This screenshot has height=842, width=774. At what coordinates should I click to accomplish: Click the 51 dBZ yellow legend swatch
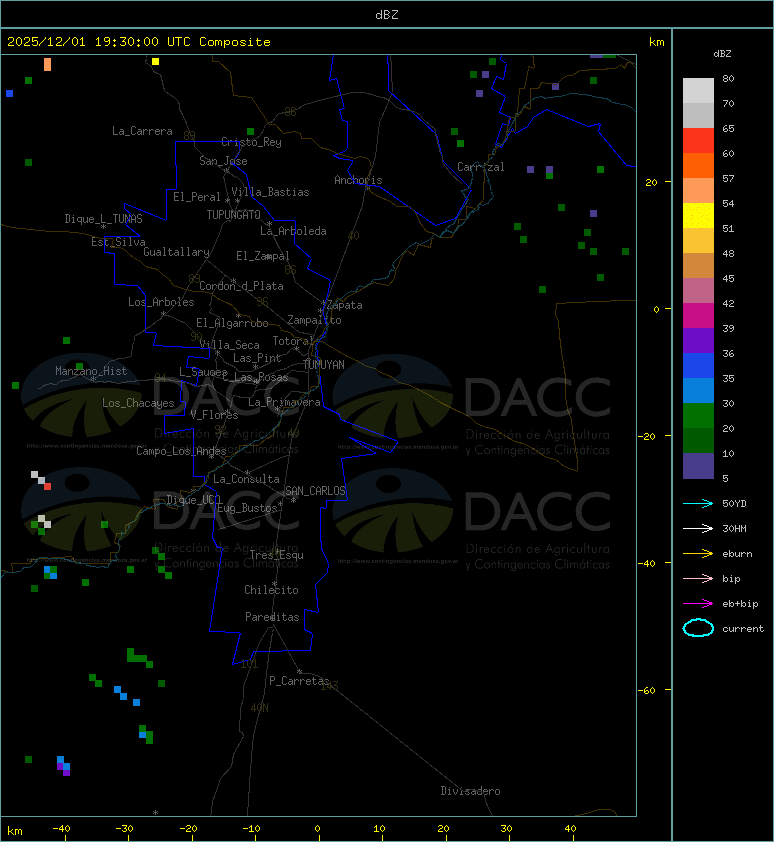pyautogui.click(x=698, y=215)
